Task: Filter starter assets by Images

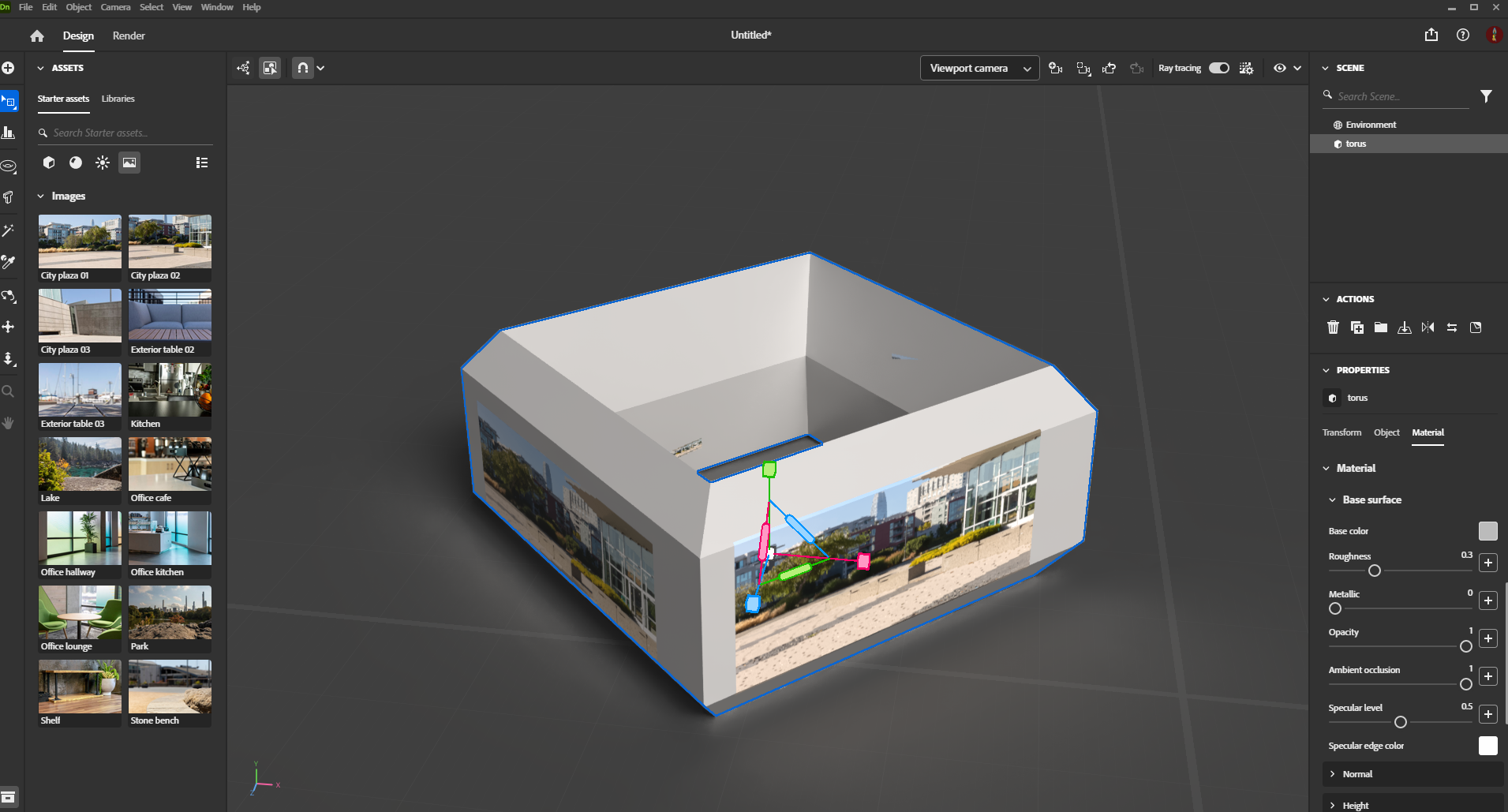Action: 129,163
